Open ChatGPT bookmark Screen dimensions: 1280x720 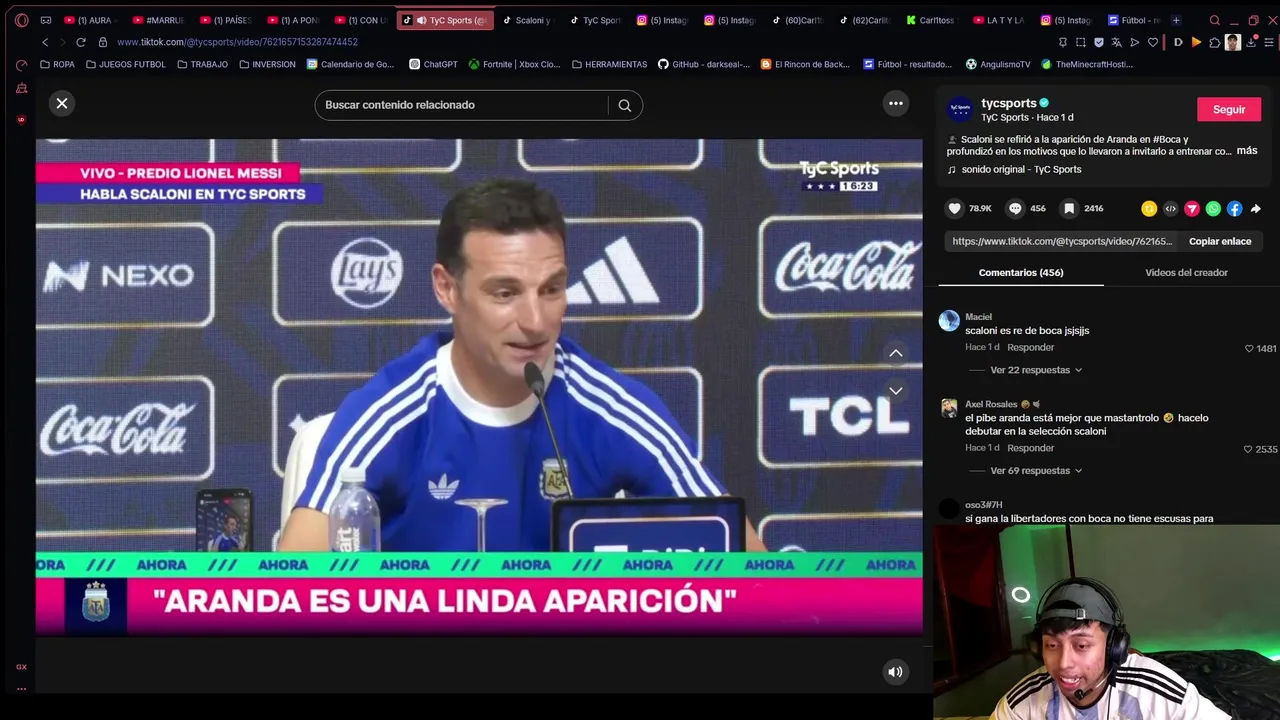[433, 64]
